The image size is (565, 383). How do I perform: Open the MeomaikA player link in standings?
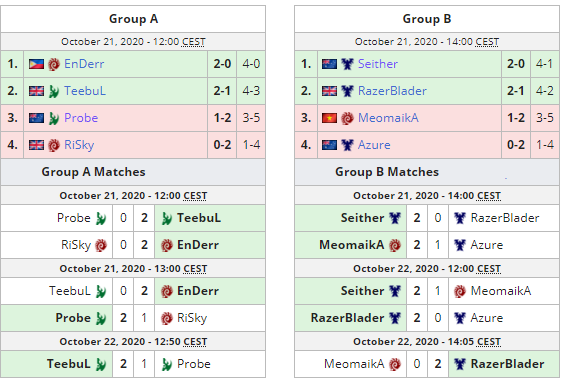point(388,118)
